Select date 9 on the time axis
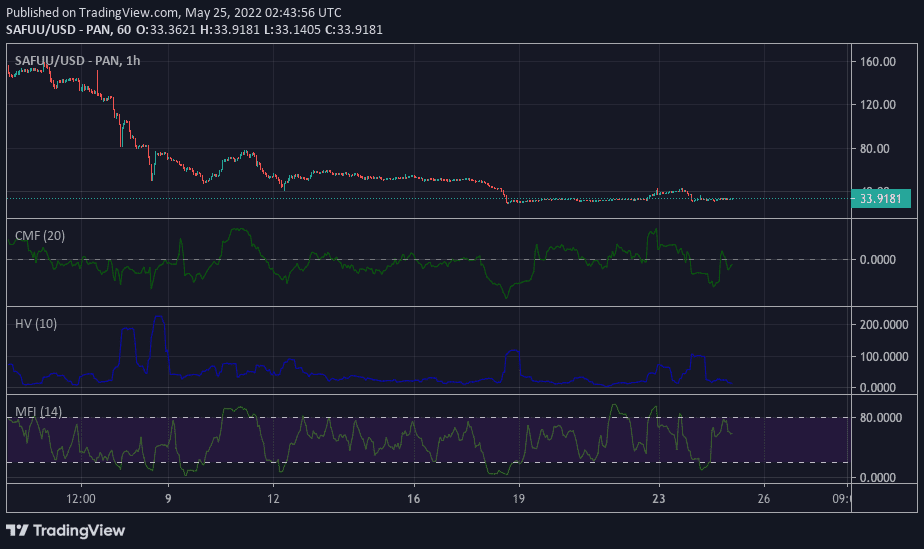This screenshot has height=549, width=924. pos(168,498)
